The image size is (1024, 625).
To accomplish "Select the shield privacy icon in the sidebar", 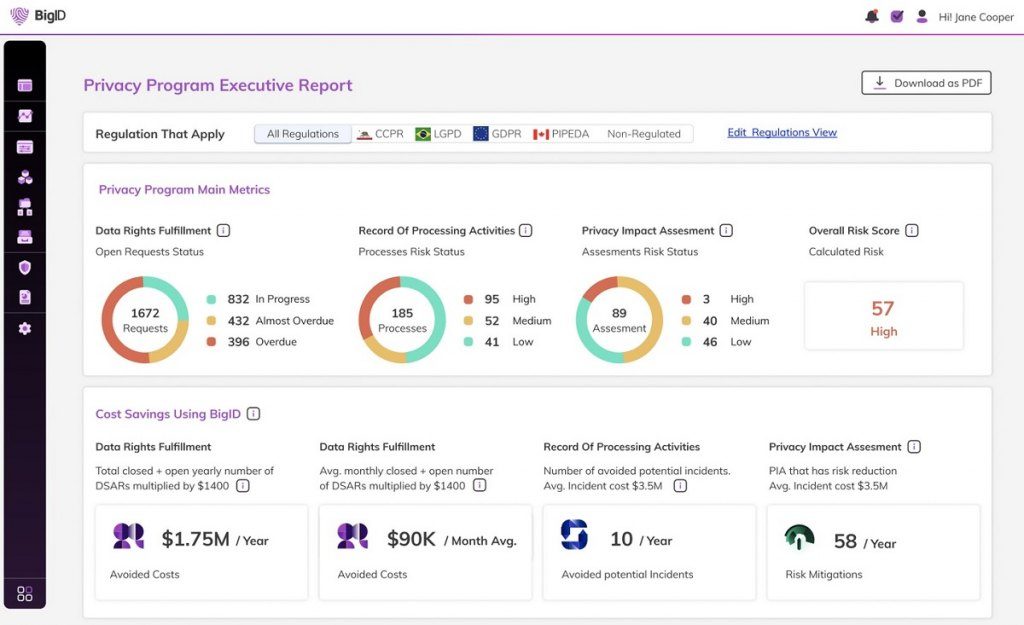I will [25, 267].
